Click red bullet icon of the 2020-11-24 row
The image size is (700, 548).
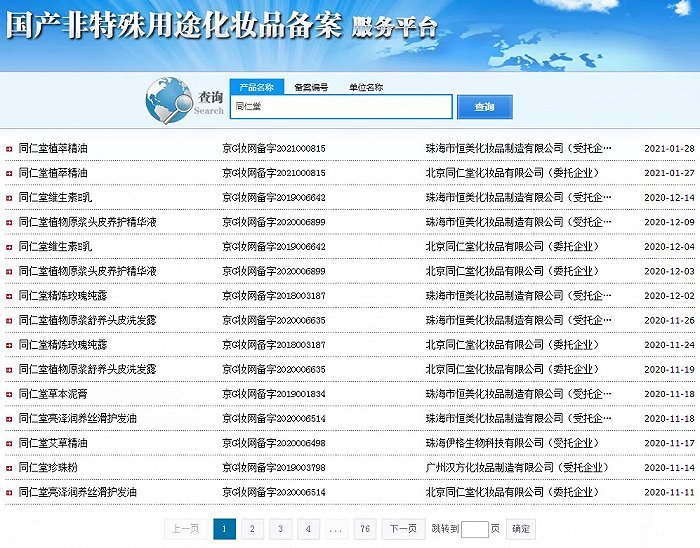tap(9, 345)
